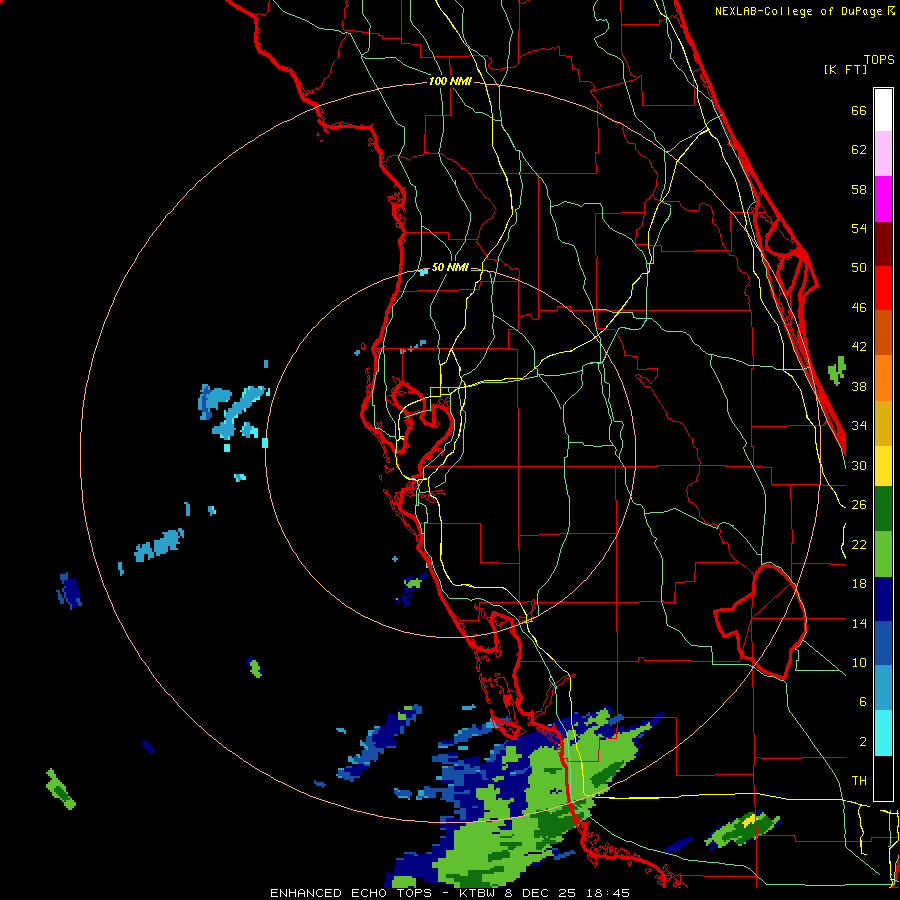Click the Tampa Bay outline at the radar center
This screenshot has width=900, height=900.
click(x=422, y=428)
